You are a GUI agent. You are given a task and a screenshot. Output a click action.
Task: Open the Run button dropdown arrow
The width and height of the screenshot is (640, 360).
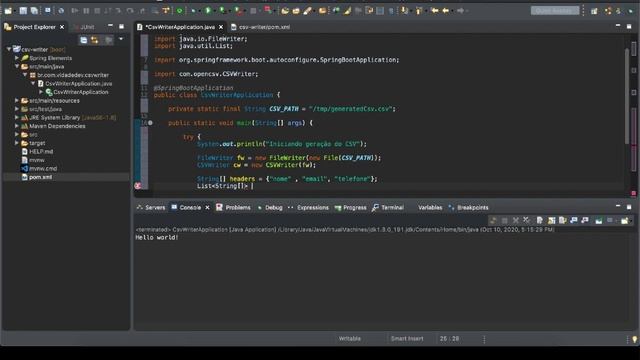[215, 11]
